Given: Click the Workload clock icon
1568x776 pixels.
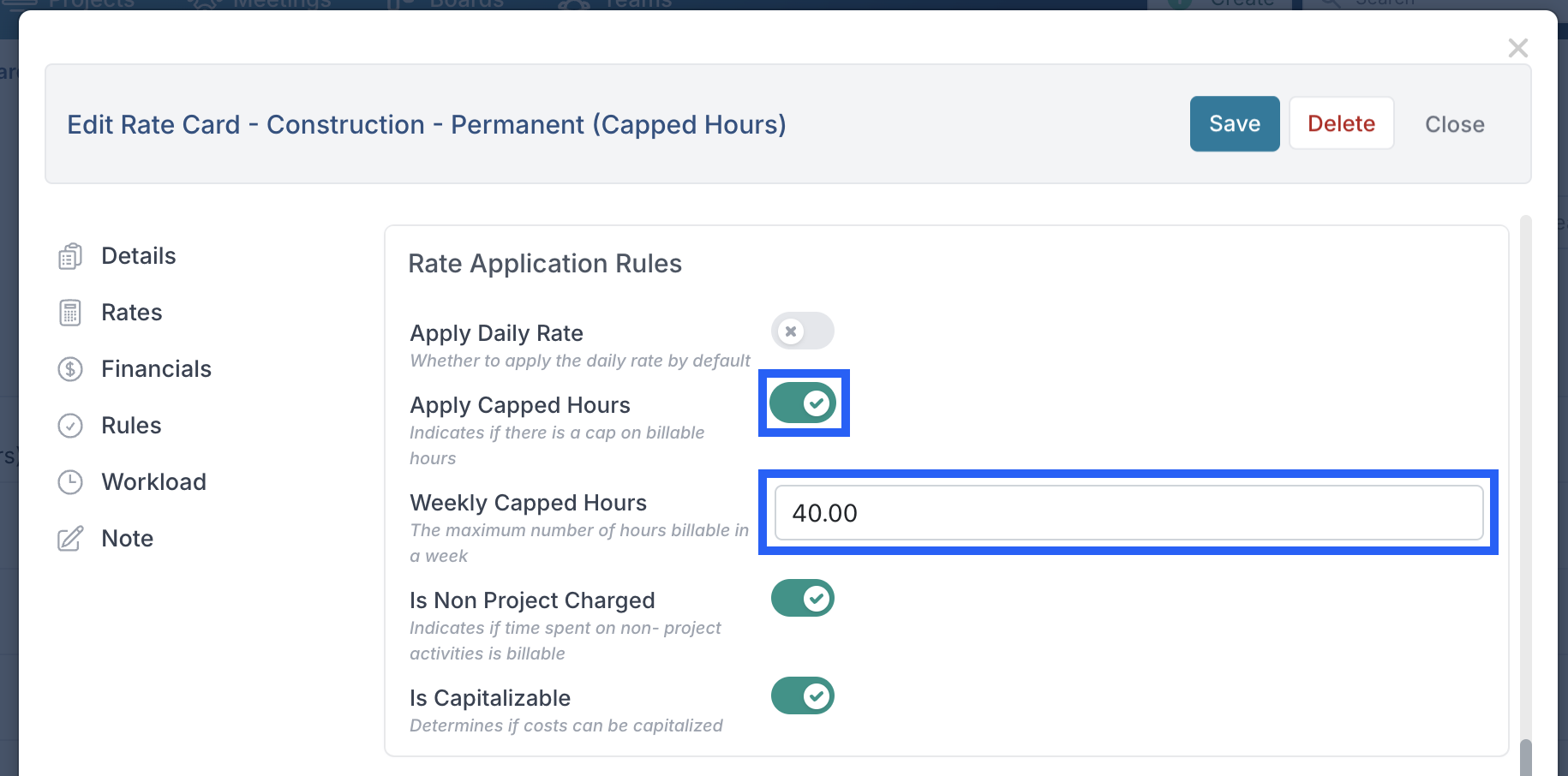Looking at the screenshot, I should coord(70,482).
